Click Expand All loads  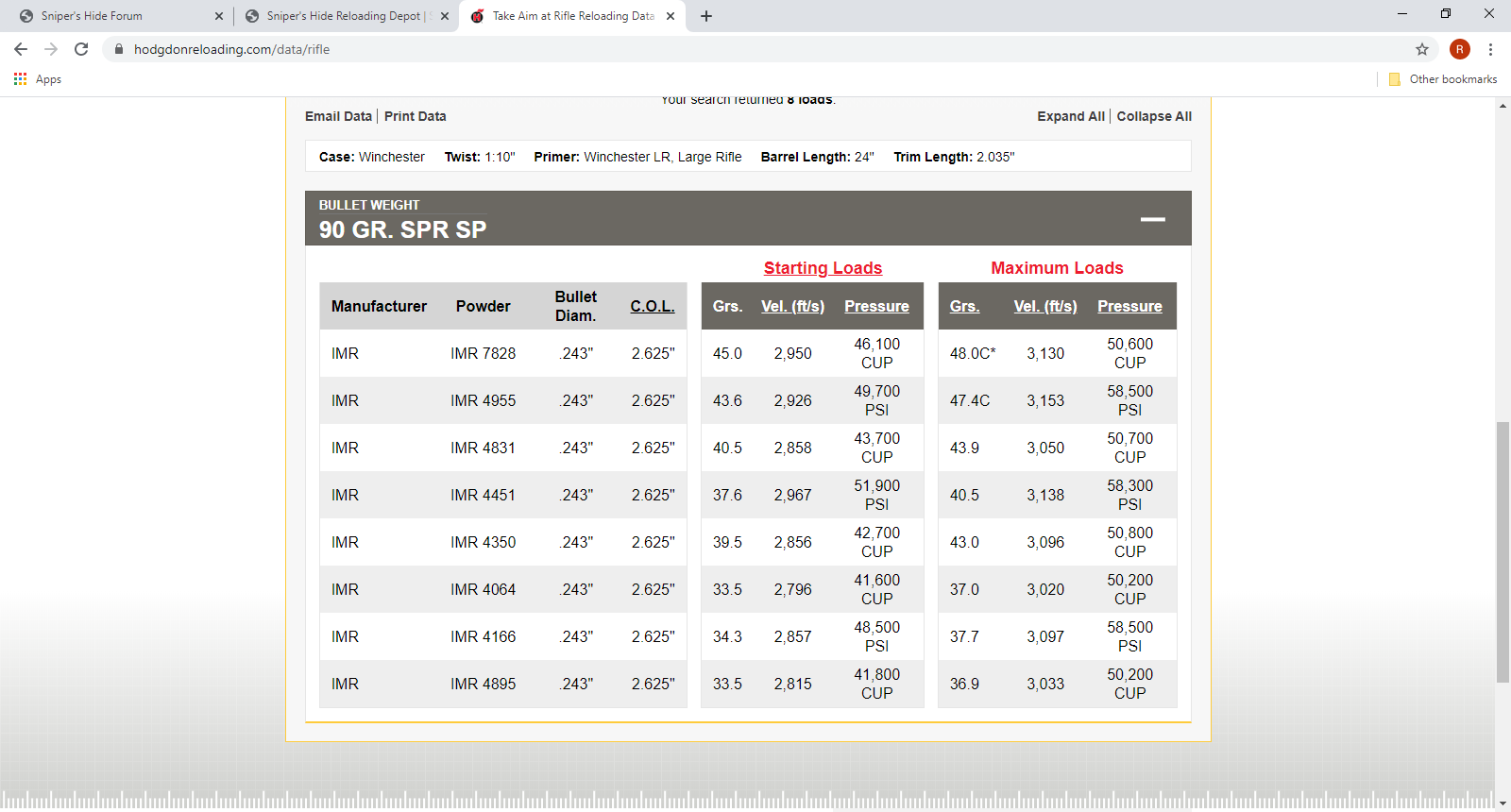coord(1071,116)
